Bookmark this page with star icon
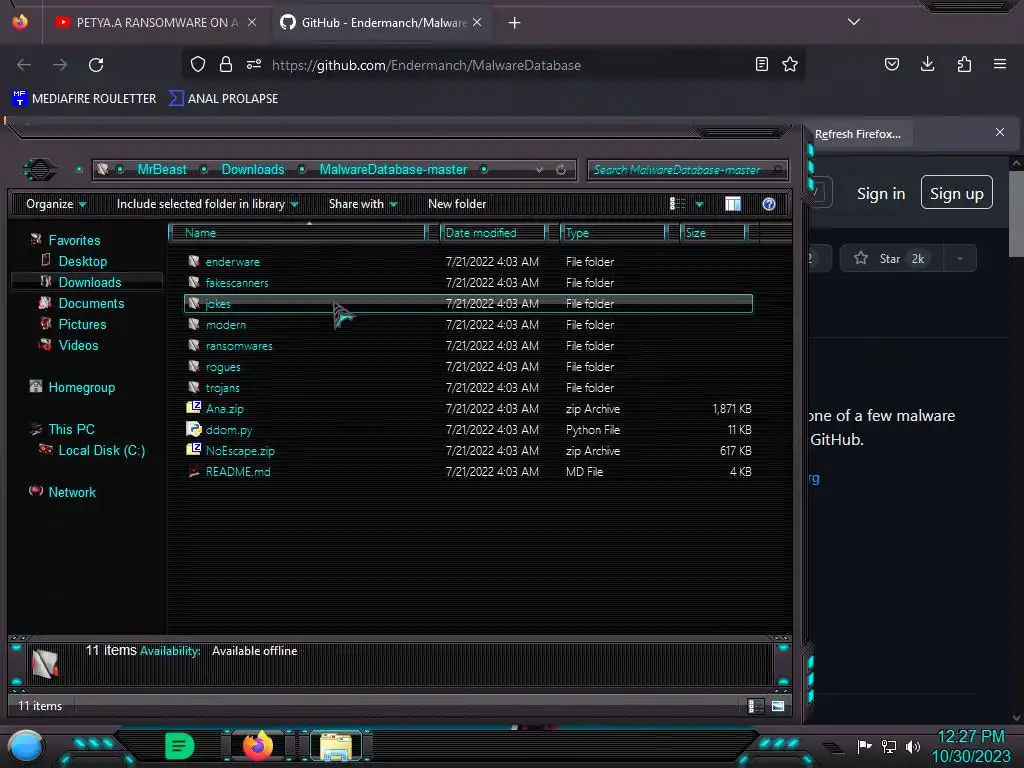The height and width of the screenshot is (768, 1024). [790, 64]
